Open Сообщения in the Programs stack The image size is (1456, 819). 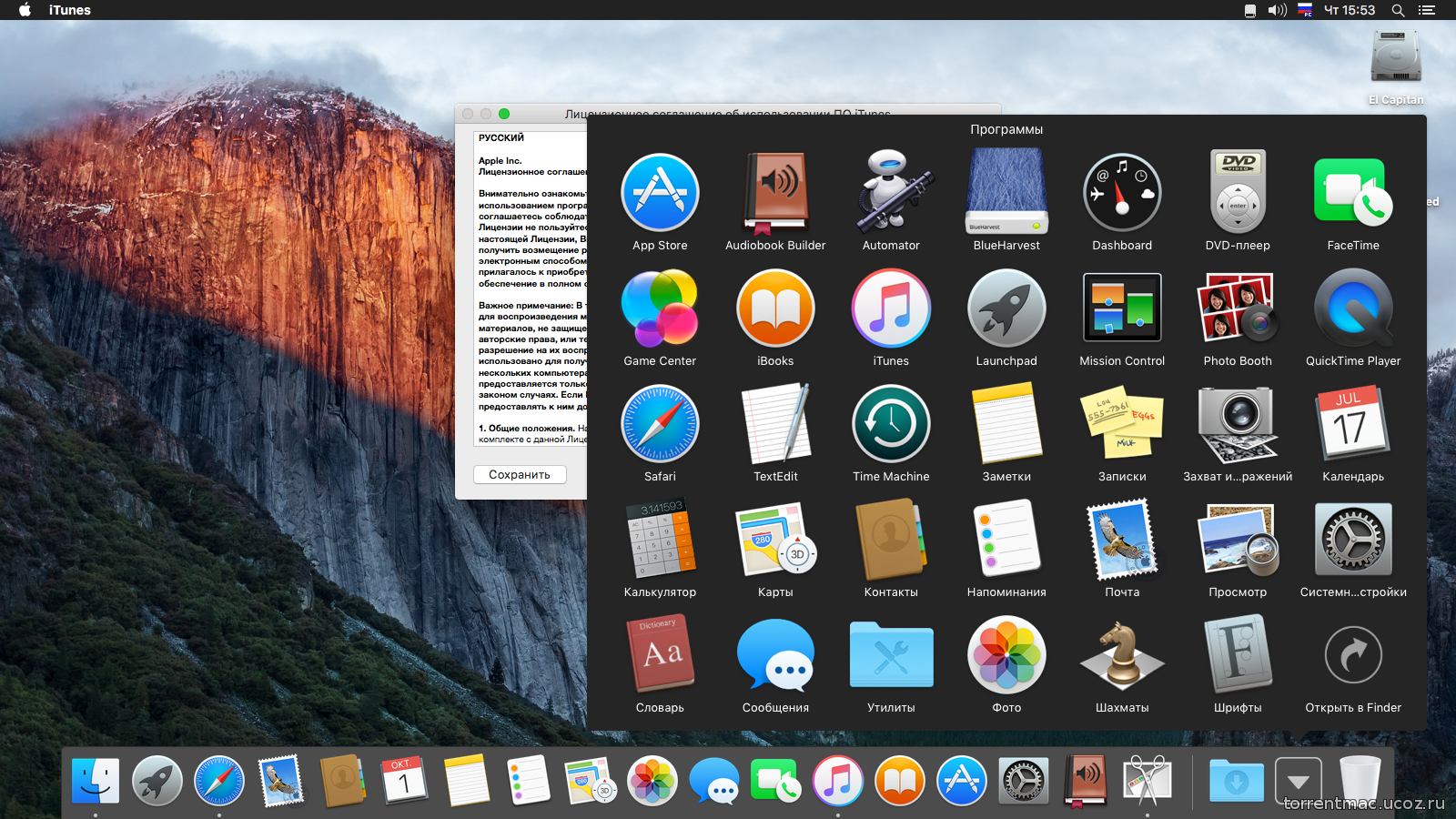click(775, 655)
